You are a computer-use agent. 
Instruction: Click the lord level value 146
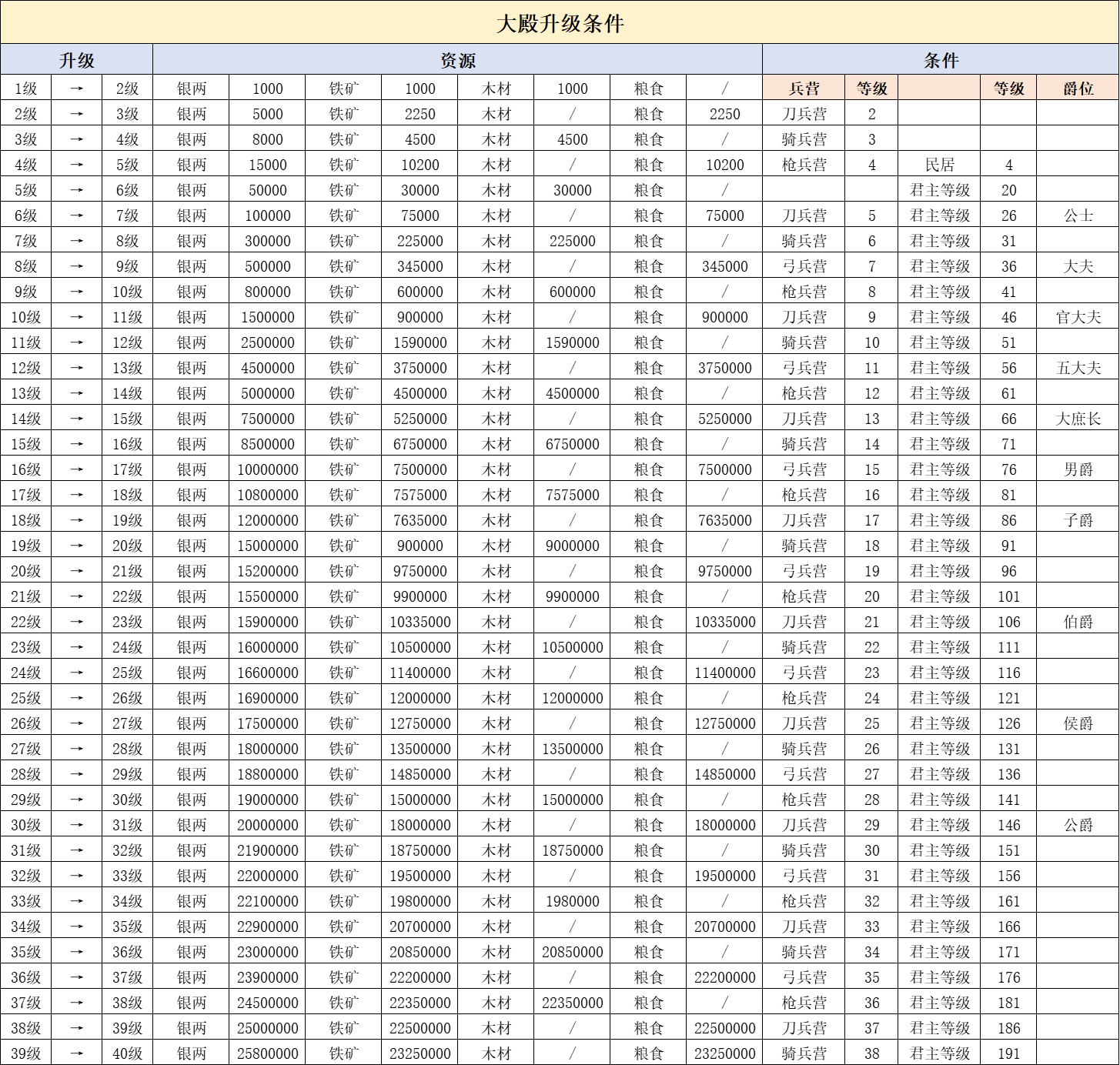[x=1008, y=825]
